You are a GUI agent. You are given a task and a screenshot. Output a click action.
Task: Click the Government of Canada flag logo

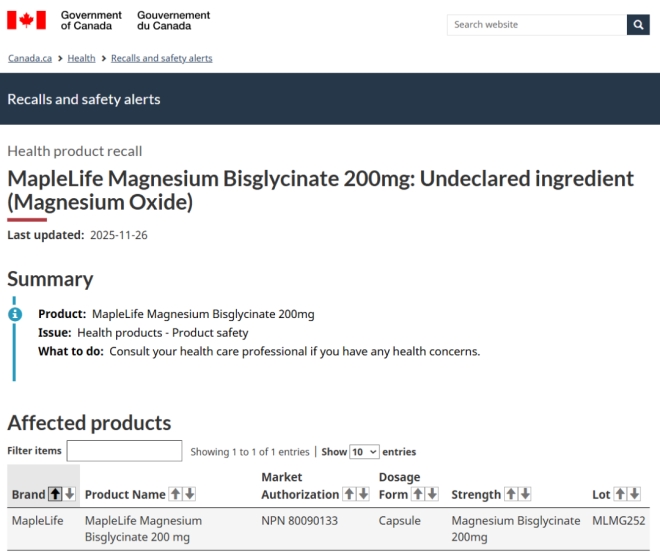[x=28, y=20]
